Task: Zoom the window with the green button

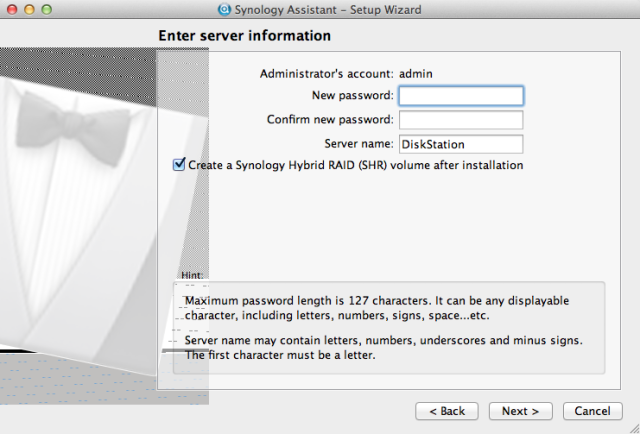Action: tap(47, 9)
